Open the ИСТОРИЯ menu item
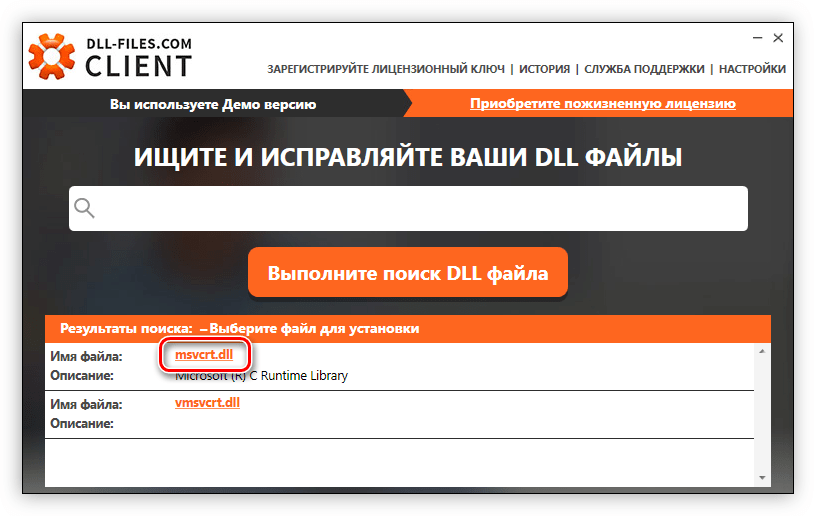This screenshot has width=816, height=516. point(545,69)
